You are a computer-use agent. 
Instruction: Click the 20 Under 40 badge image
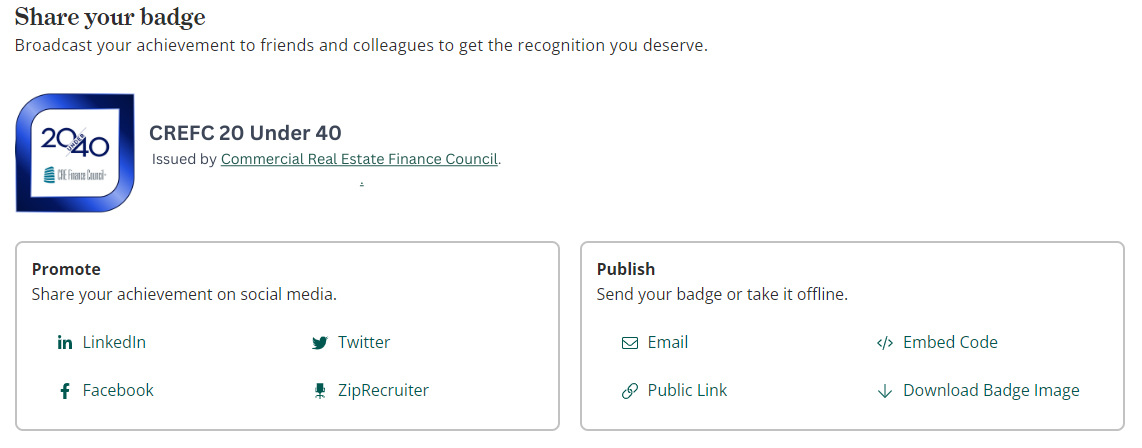tap(75, 153)
